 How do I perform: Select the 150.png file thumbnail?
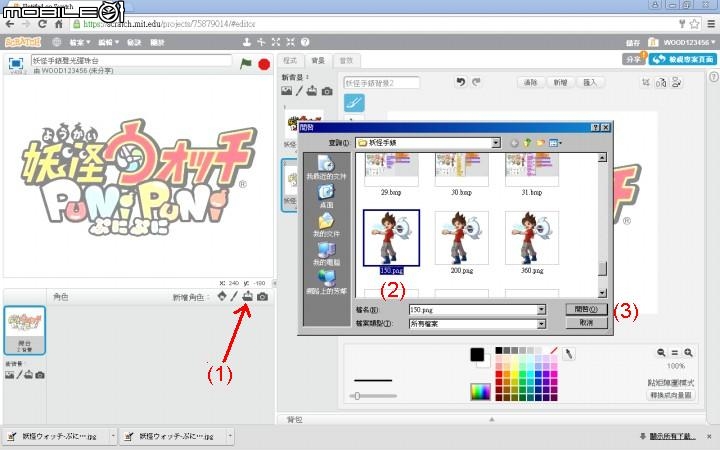[x=391, y=238]
